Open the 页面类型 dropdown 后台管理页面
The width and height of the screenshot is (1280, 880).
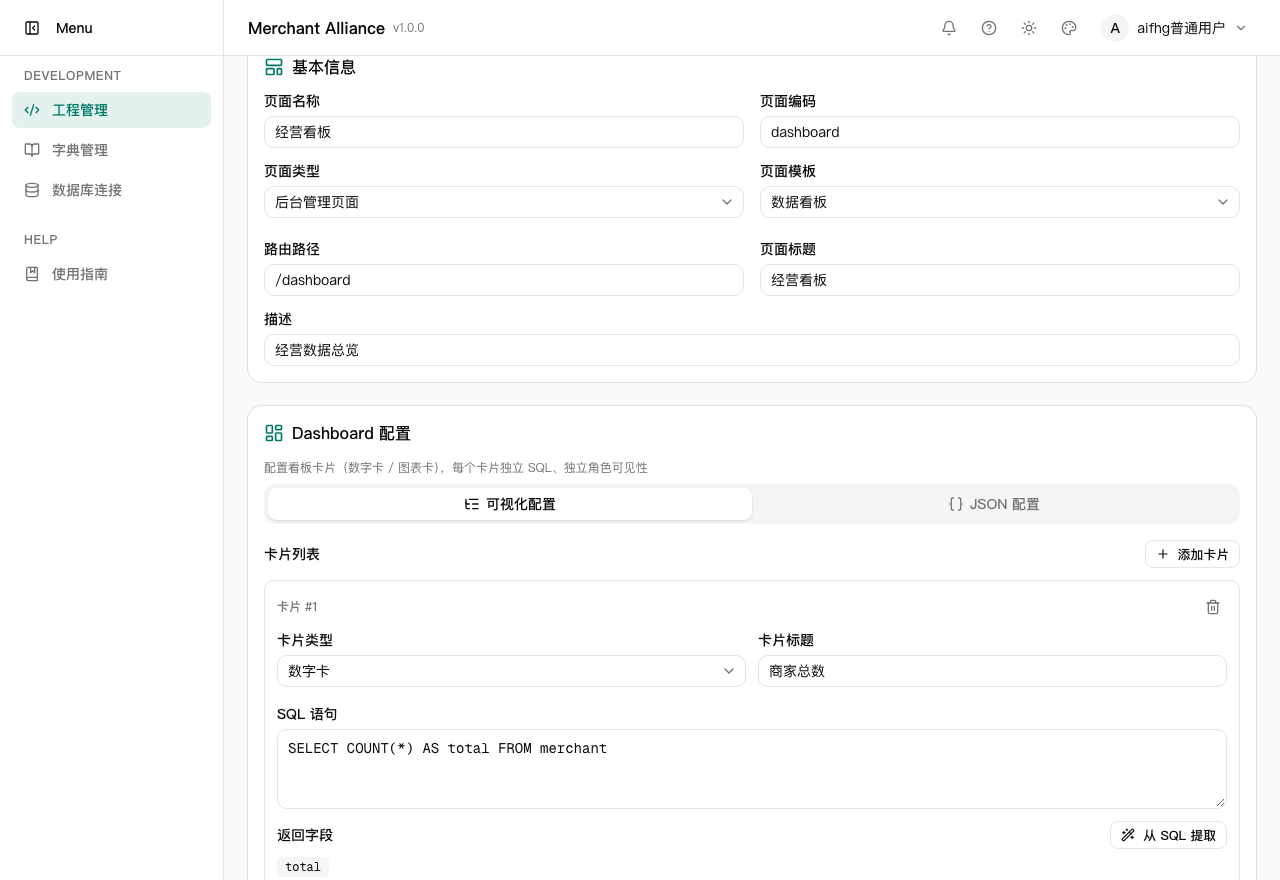pos(504,202)
